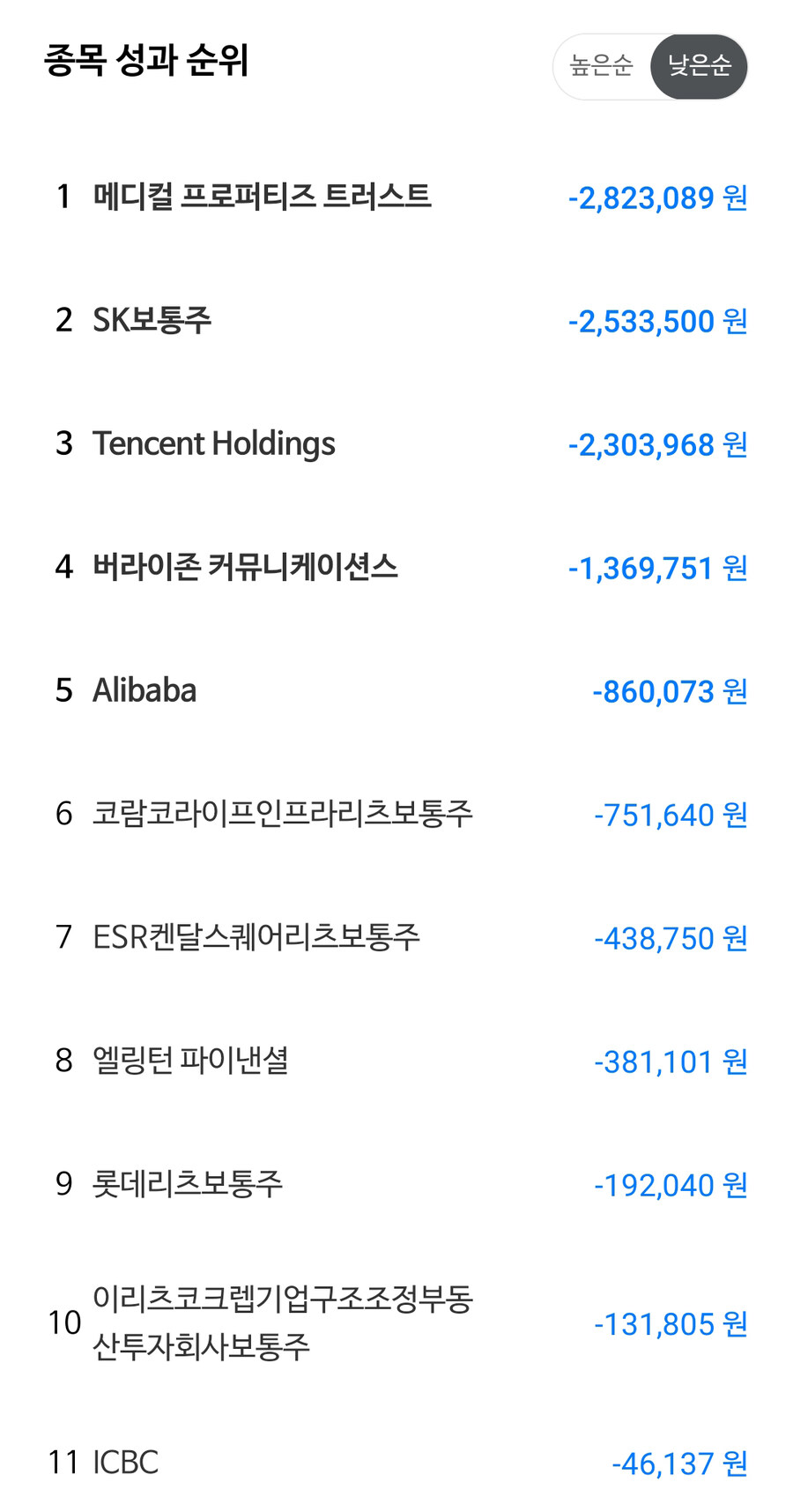The image size is (793, 1512).
Task: Tap the -2,303,968 원 loss value
Action: coord(657,444)
